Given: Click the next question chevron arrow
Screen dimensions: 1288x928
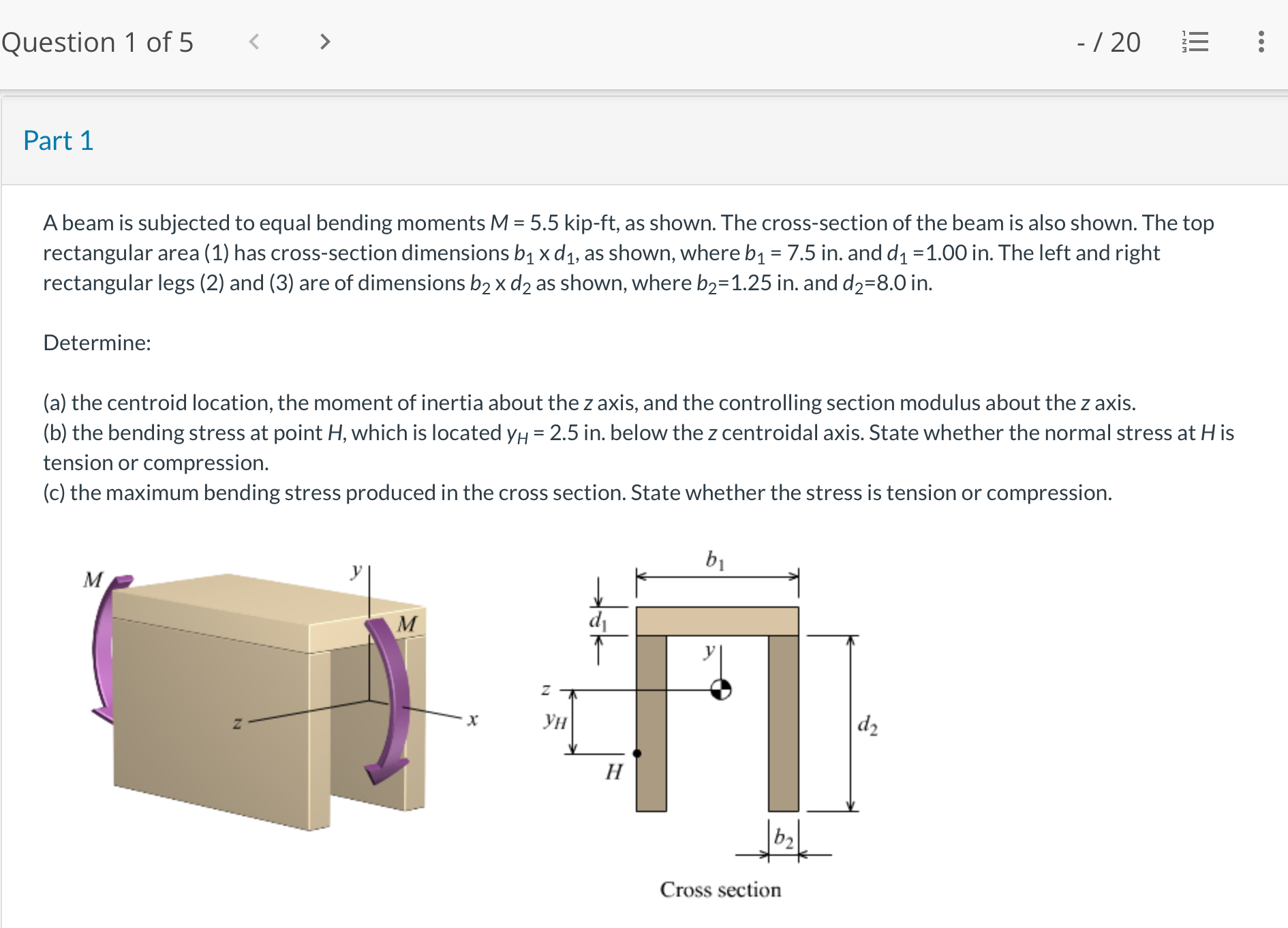Looking at the screenshot, I should pyautogui.click(x=325, y=42).
